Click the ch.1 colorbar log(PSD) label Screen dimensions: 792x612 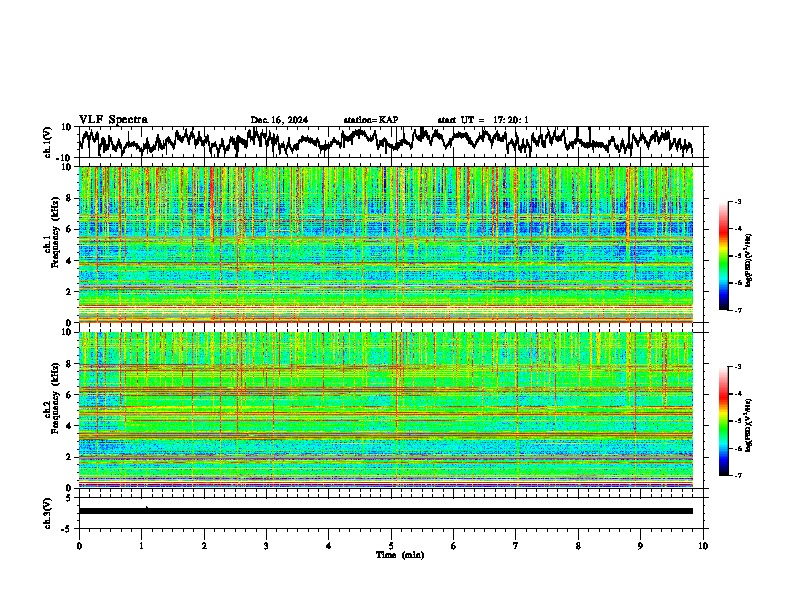tap(749, 260)
